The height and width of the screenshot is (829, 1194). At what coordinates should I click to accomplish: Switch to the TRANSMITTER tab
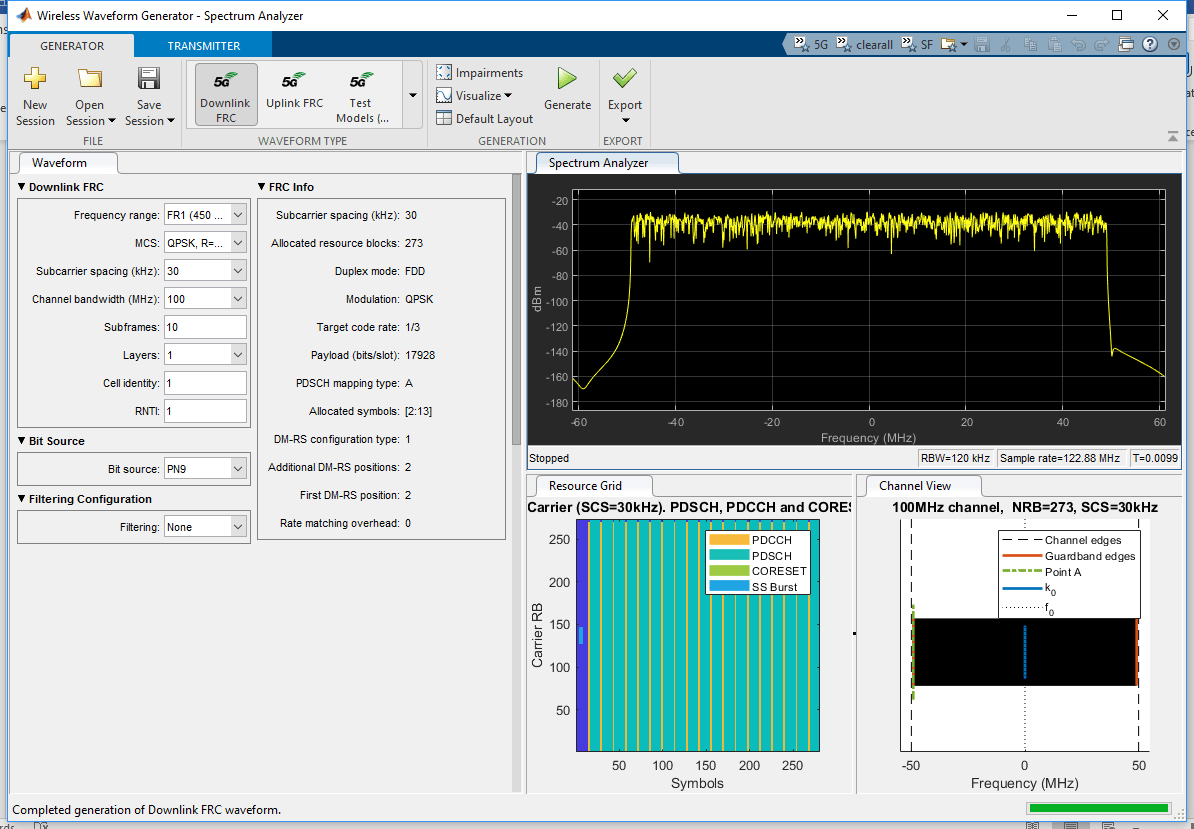point(203,45)
